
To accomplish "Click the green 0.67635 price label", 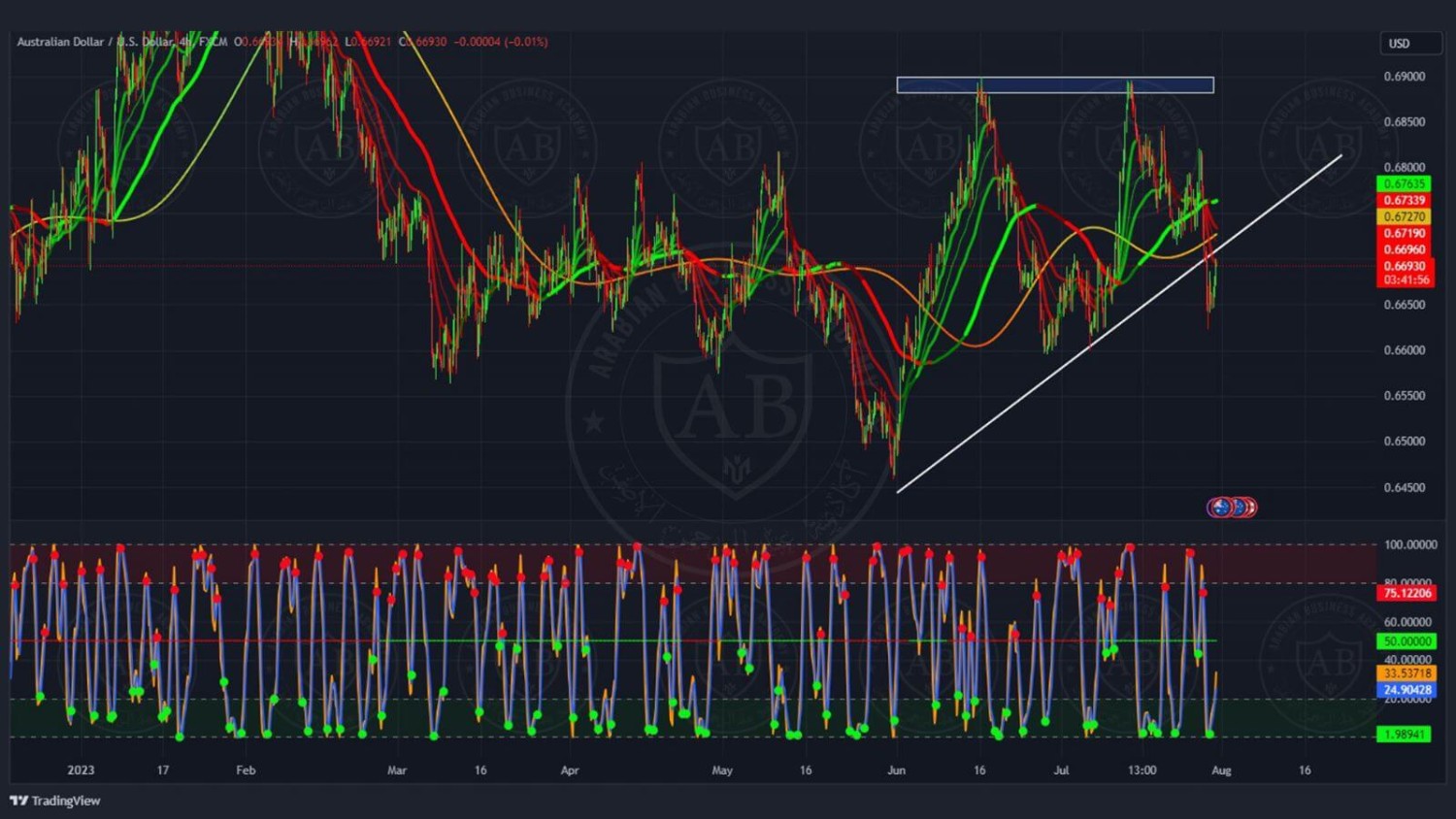I will [1404, 183].
